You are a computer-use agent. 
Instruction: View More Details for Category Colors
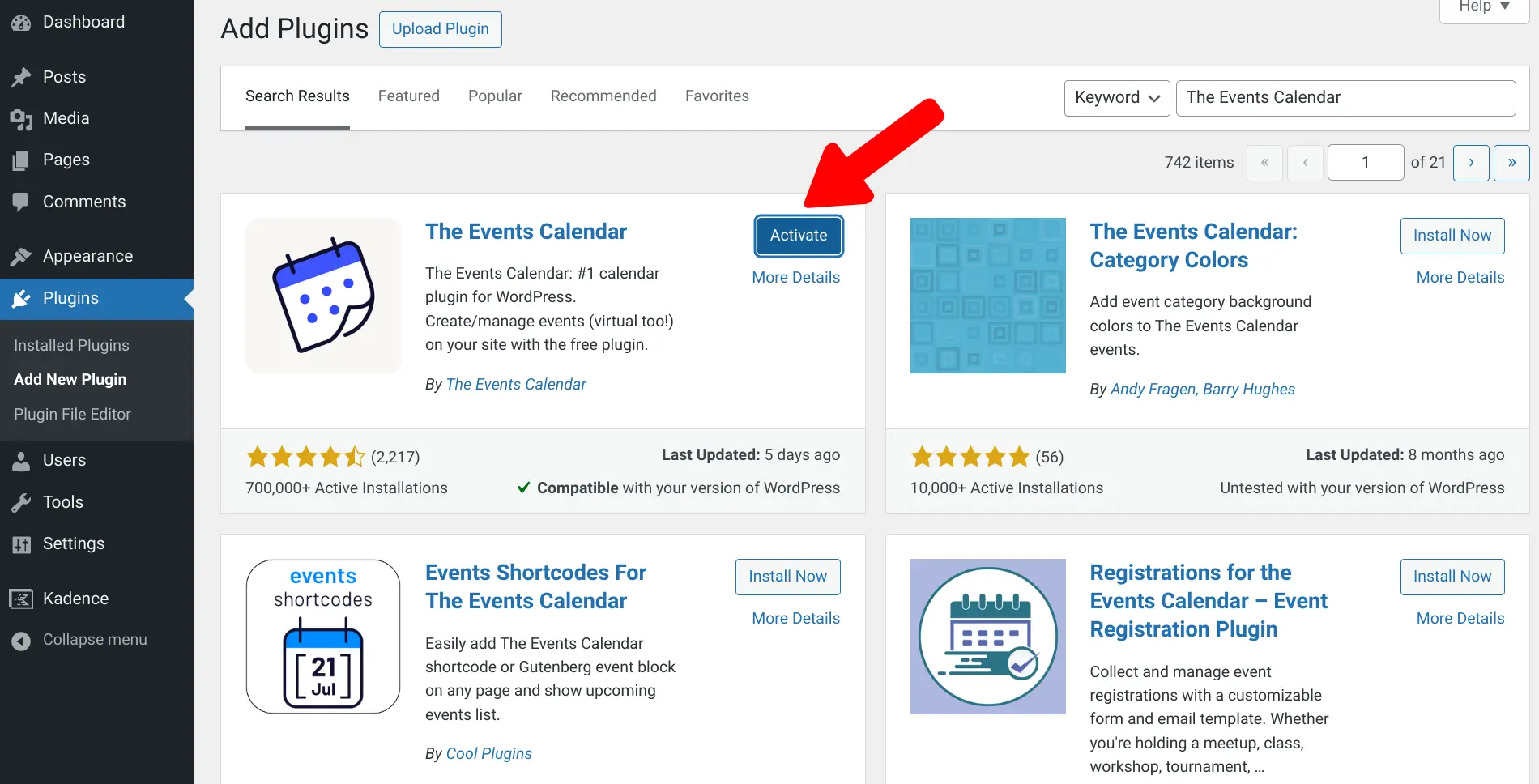pyautogui.click(x=1460, y=278)
